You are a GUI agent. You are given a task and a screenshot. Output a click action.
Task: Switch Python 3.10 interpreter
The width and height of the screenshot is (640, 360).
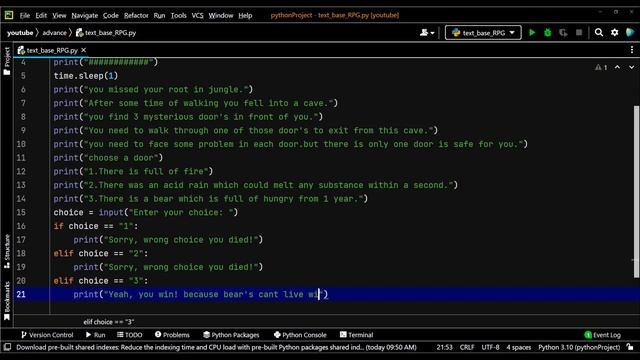tap(579, 347)
